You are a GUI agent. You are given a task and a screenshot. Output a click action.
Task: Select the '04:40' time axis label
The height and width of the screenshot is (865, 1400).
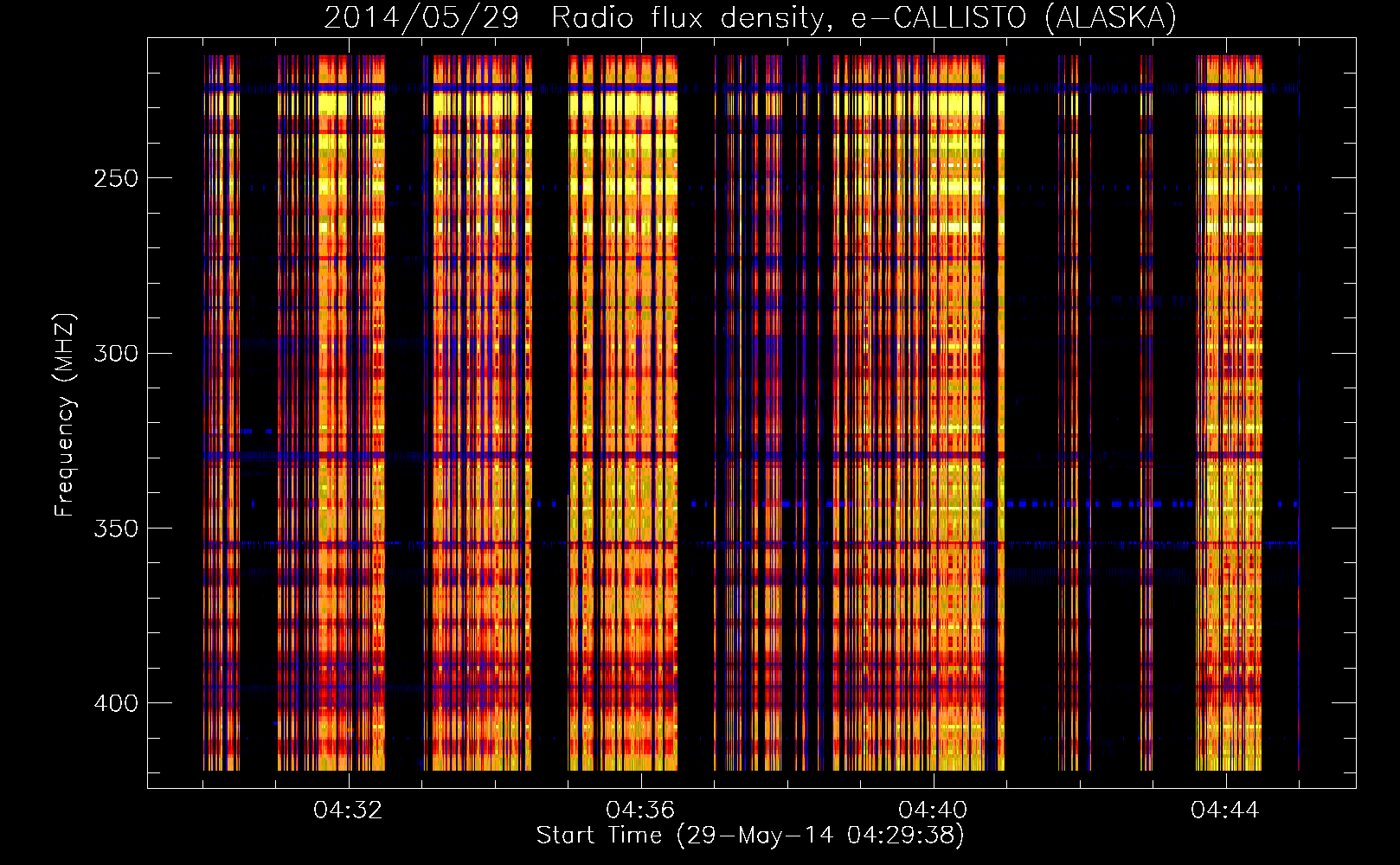(933, 811)
